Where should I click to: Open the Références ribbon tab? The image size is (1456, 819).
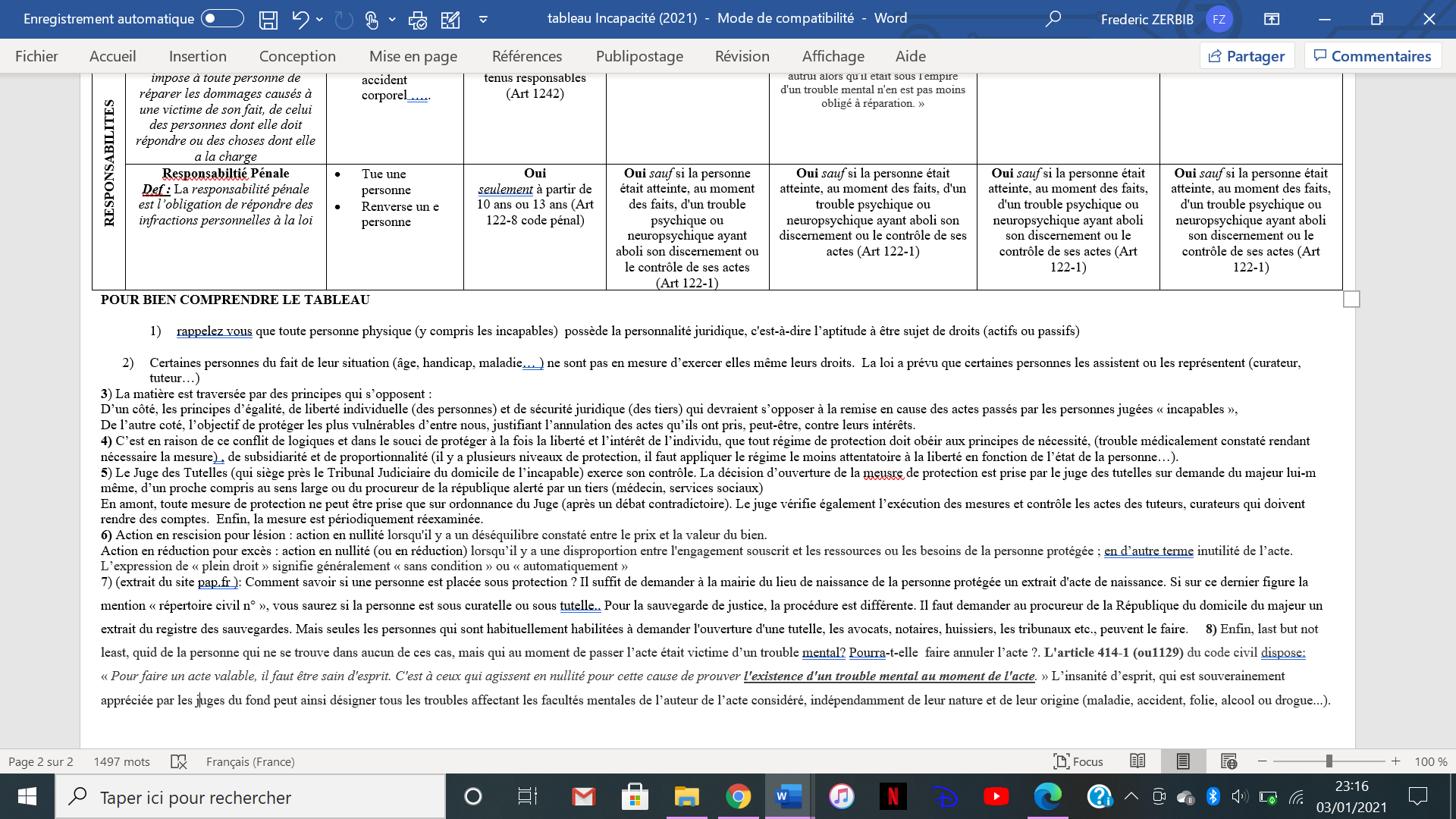(x=527, y=56)
